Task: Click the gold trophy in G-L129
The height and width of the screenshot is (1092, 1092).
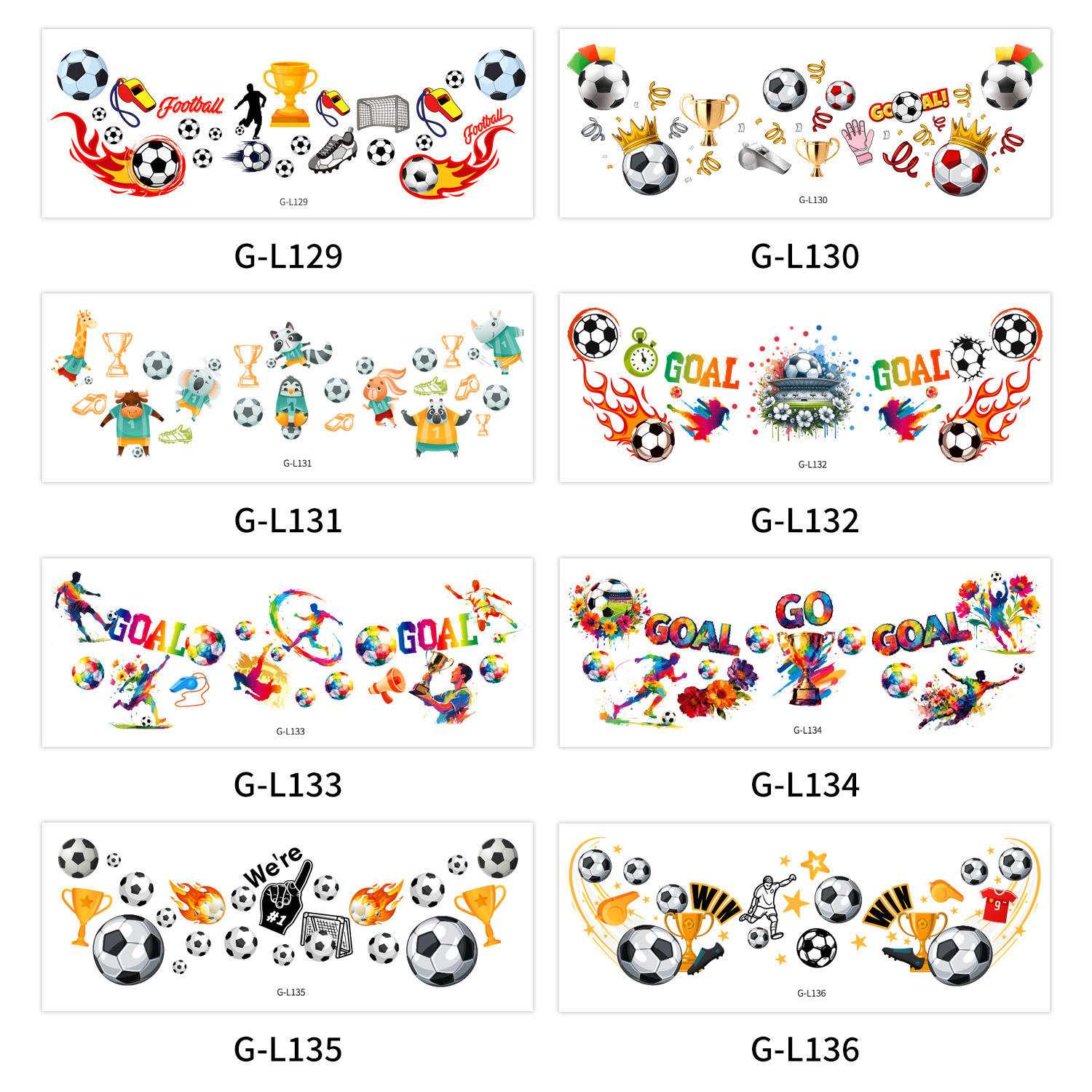Action: (x=290, y=94)
